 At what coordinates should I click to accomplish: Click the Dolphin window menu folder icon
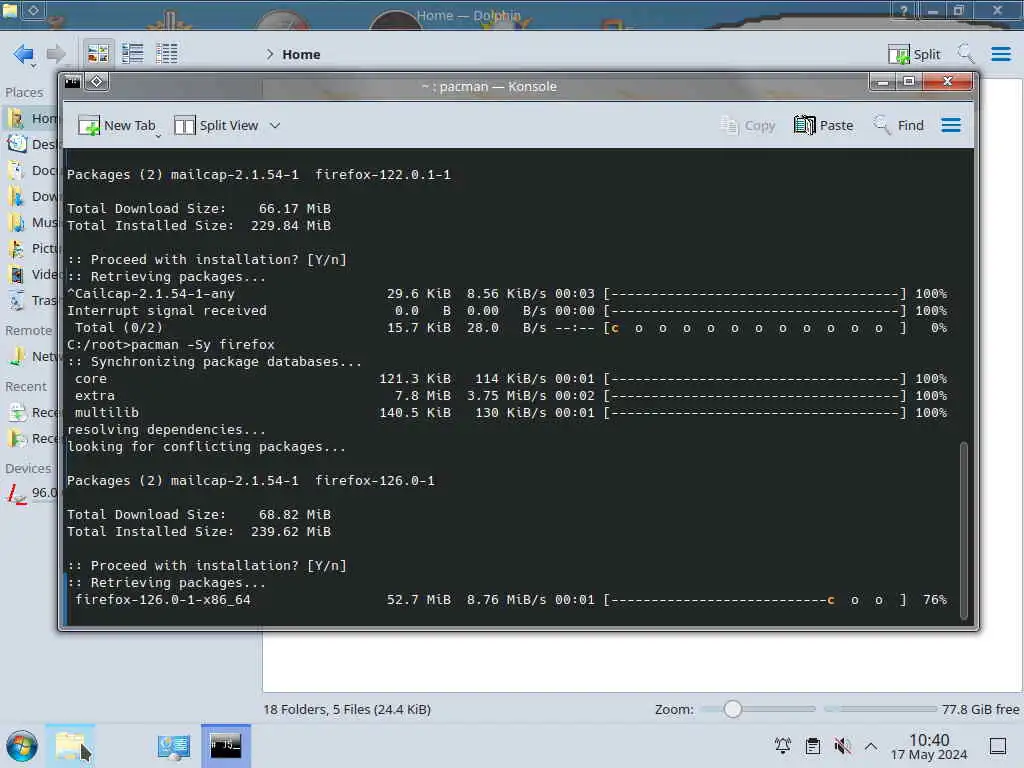pyautogui.click(x=9, y=10)
